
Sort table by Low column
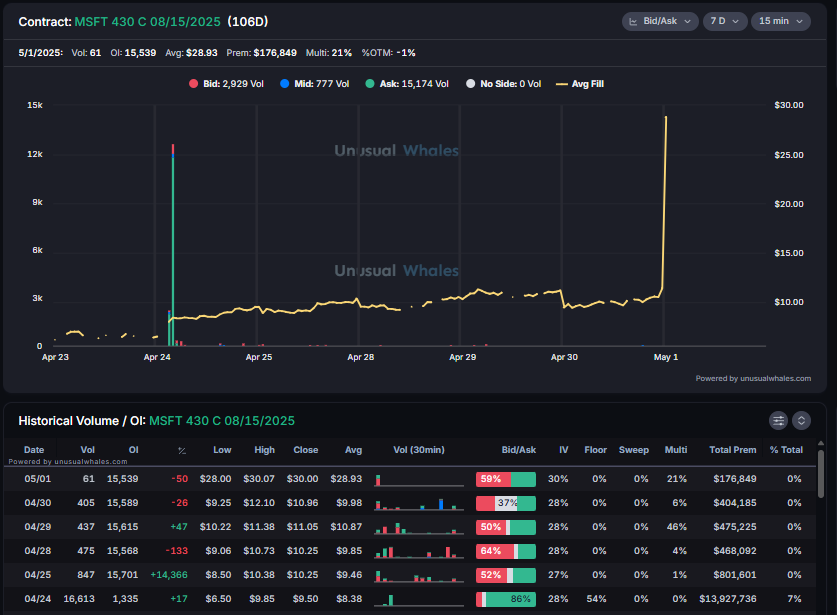[x=222, y=450]
